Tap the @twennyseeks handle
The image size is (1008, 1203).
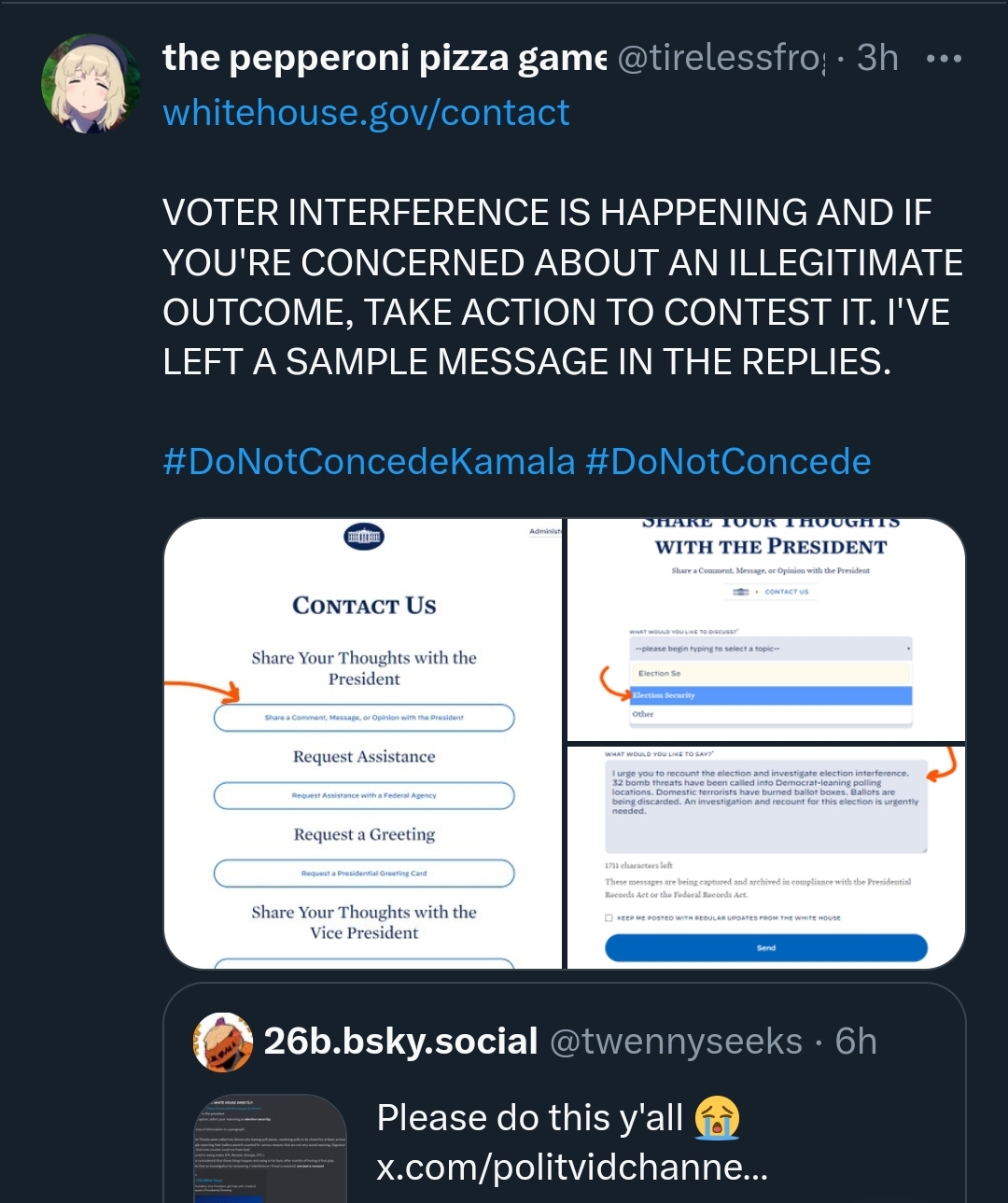tap(676, 1042)
